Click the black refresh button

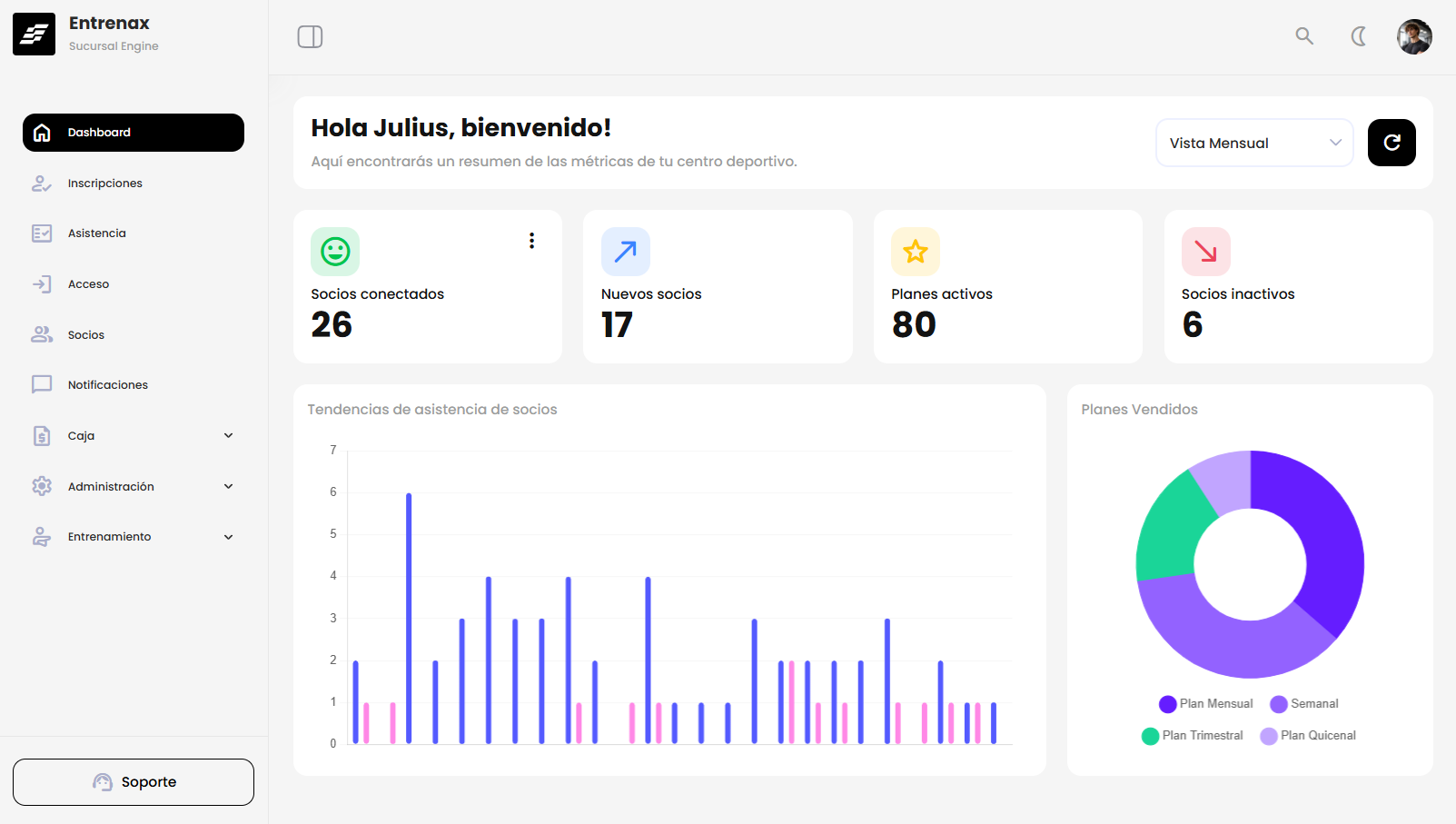pyautogui.click(x=1392, y=143)
